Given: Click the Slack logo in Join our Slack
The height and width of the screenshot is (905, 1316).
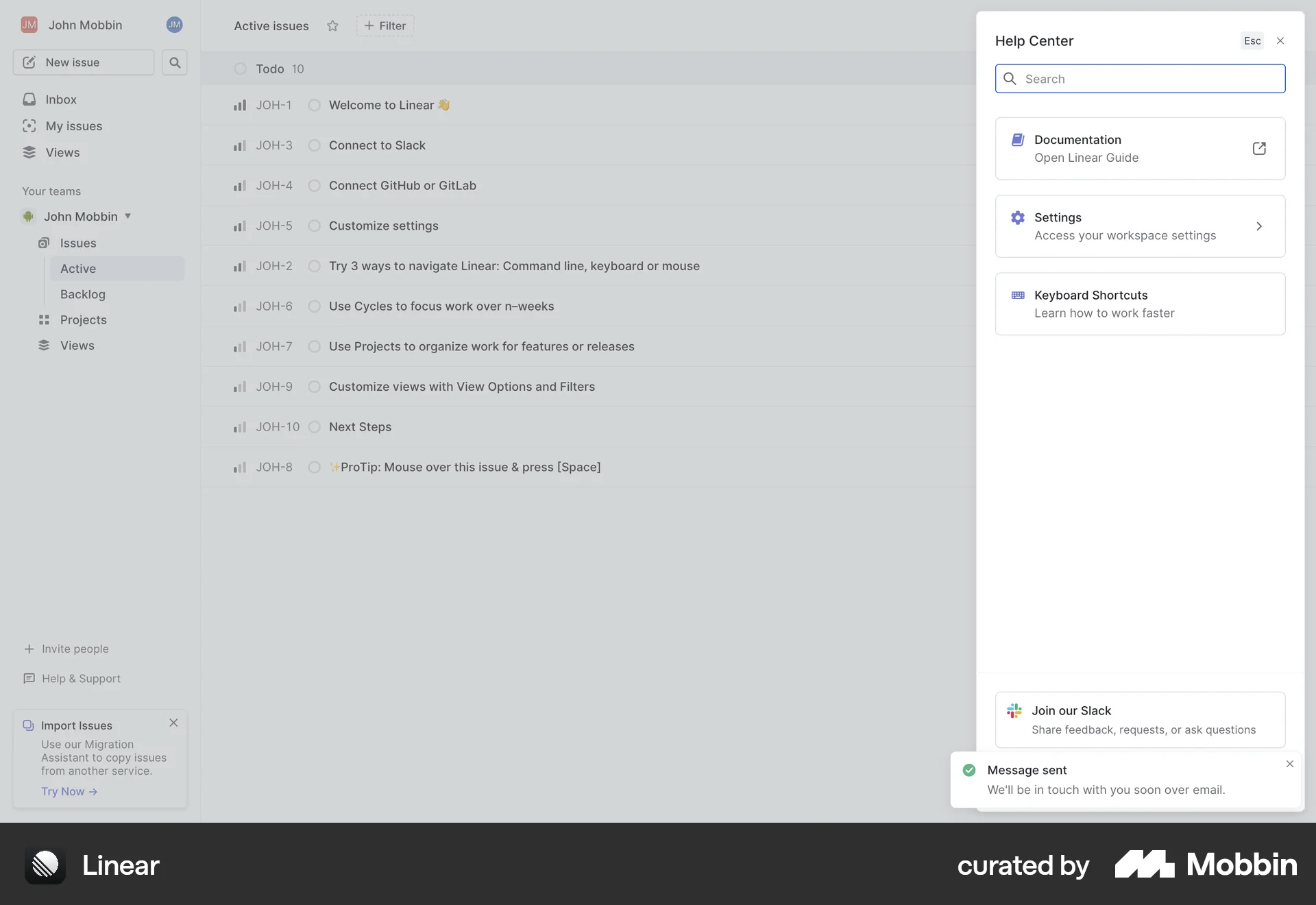Looking at the screenshot, I should coord(1015,711).
